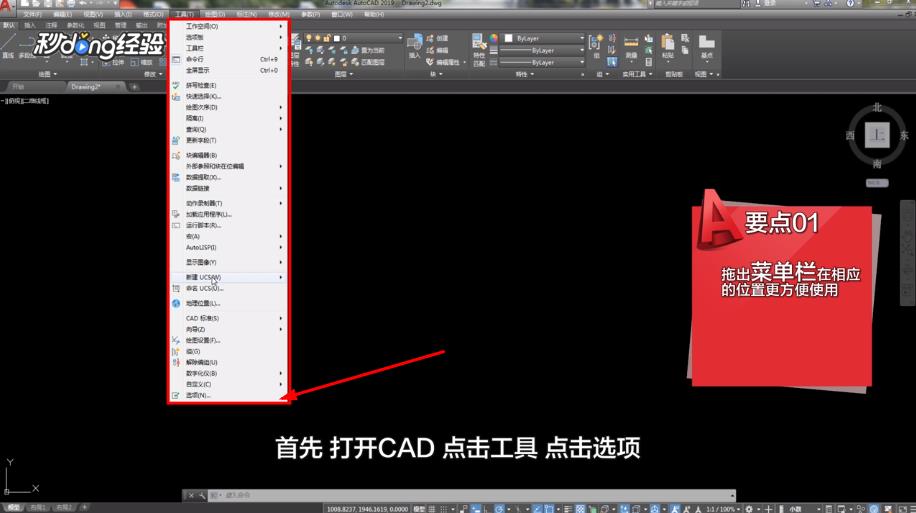
Task: Open a new drawing tab with plus
Action: point(134,87)
